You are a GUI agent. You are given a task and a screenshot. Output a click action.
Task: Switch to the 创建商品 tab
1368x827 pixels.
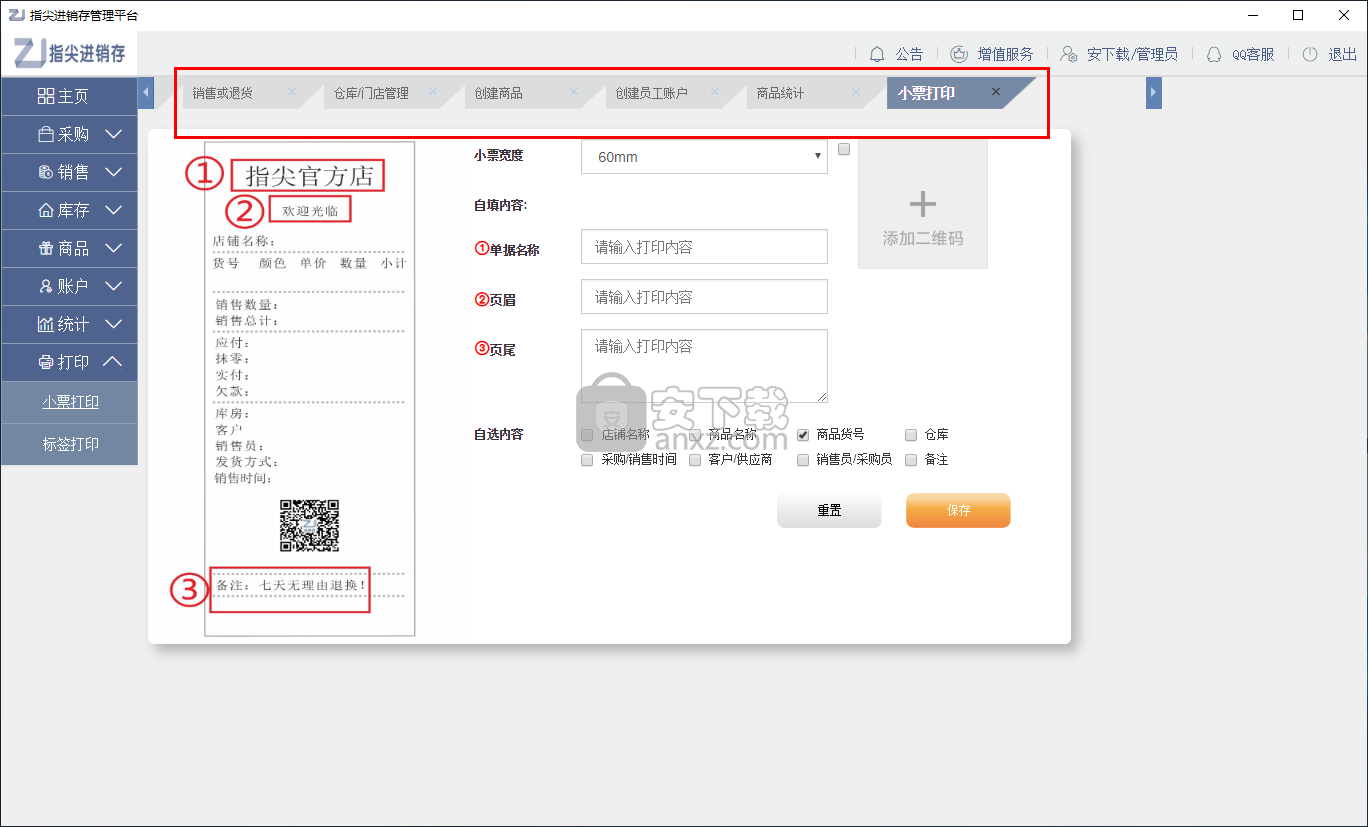[x=499, y=93]
